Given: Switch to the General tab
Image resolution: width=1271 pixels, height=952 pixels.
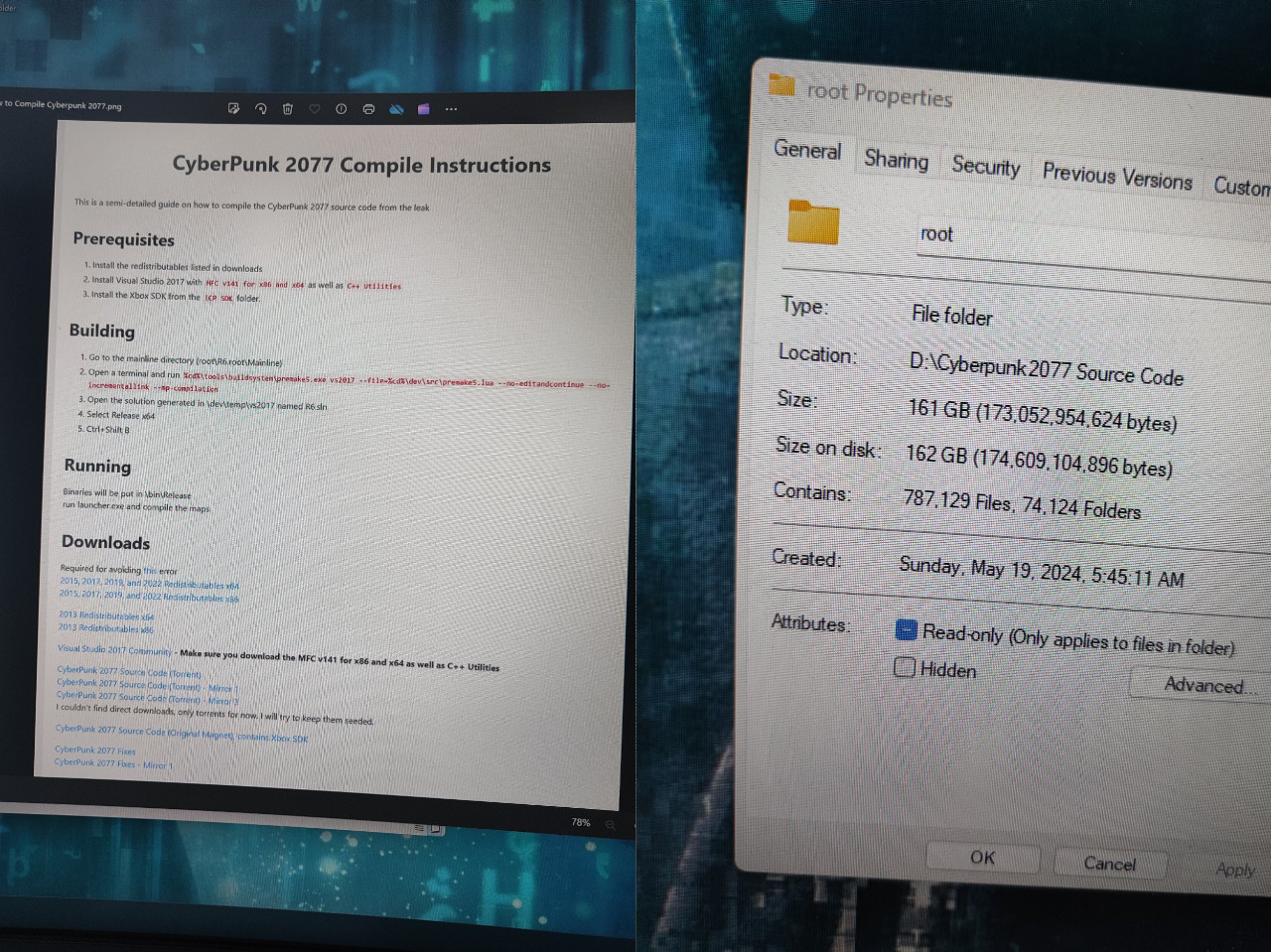Looking at the screenshot, I should (x=807, y=150).
